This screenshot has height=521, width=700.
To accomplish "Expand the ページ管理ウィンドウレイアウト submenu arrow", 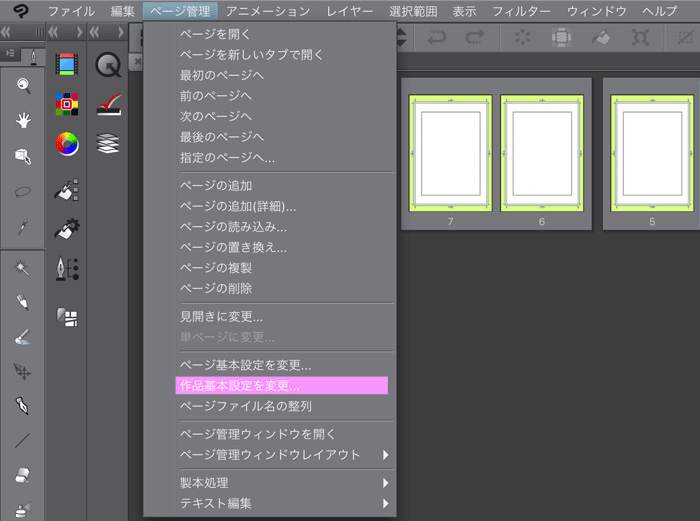I will pos(385,455).
